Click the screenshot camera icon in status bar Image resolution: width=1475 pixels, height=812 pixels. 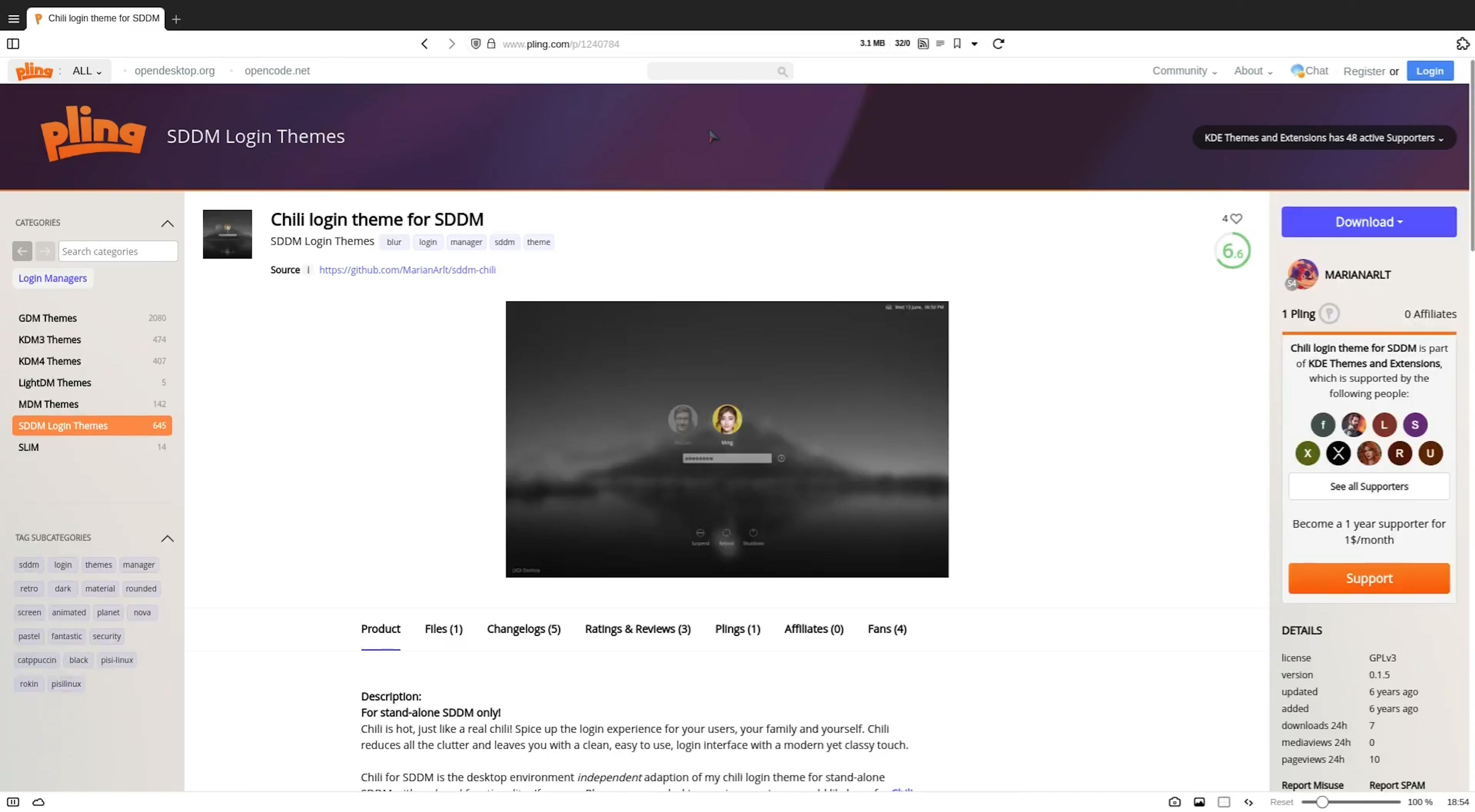coord(1174,802)
